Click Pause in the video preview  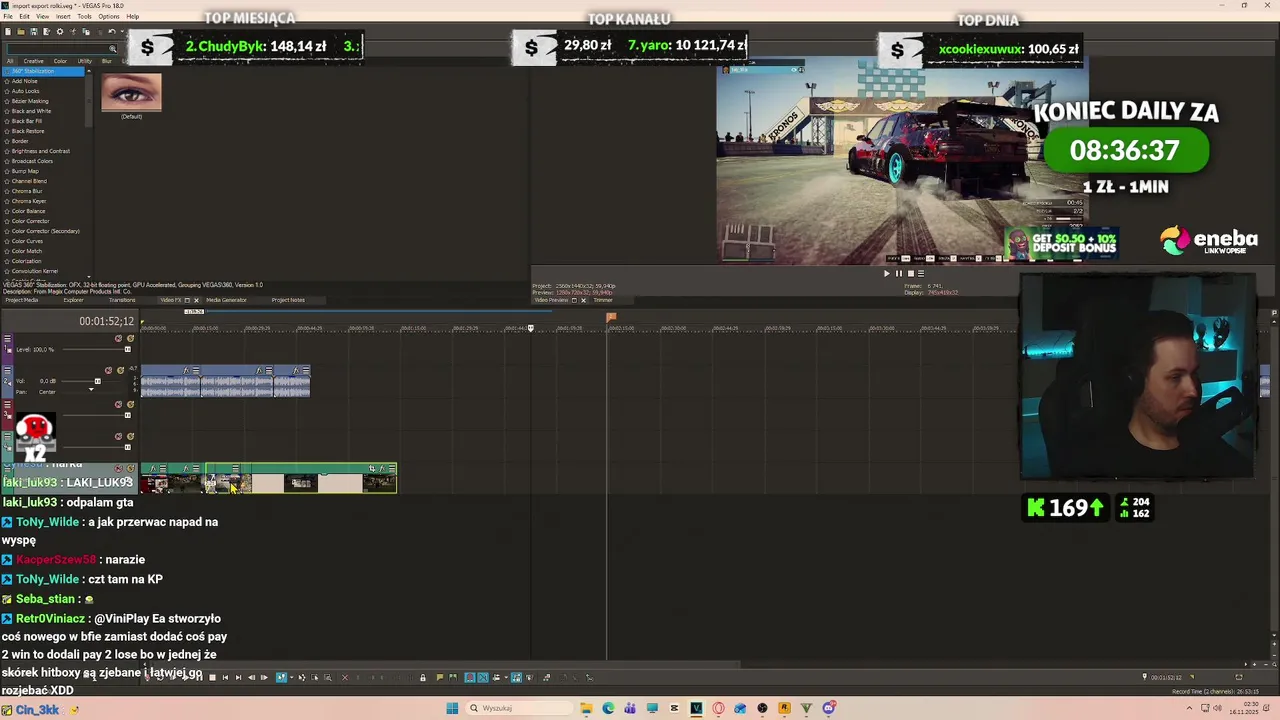pos(898,273)
